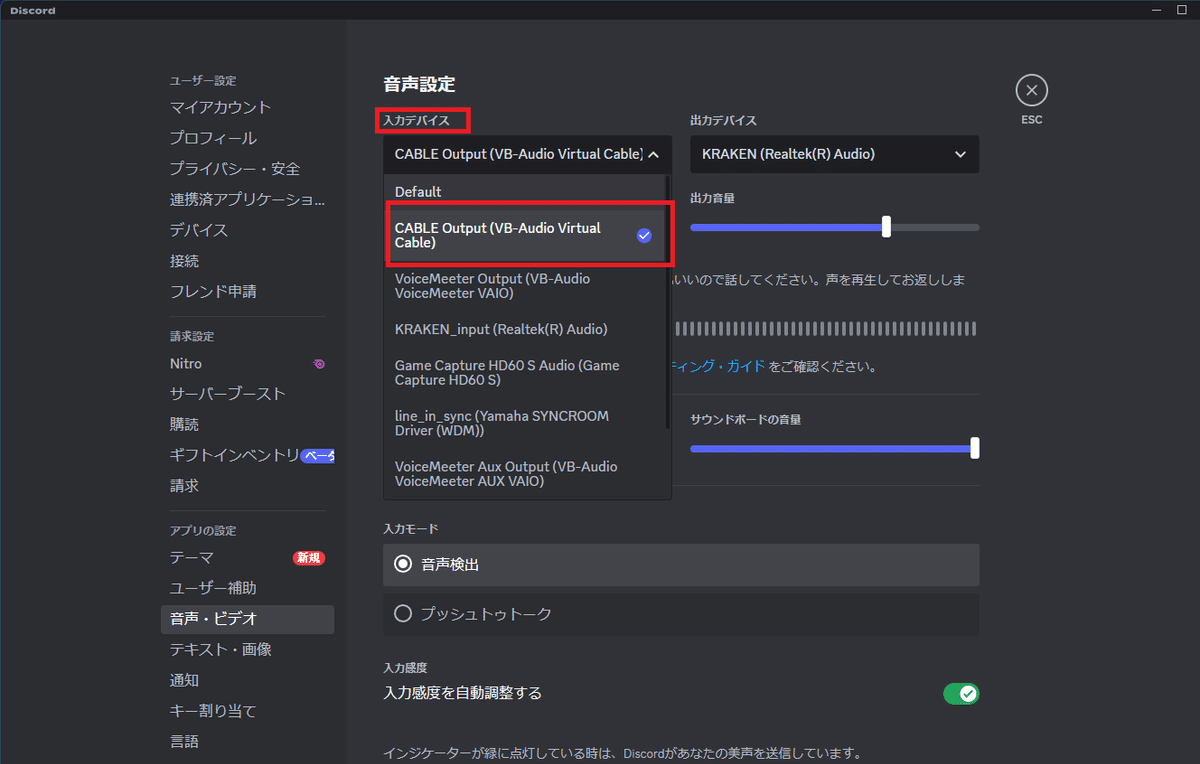Open 音声・ビデオ settings page
Viewport: 1200px width, 764px height.
click(x=247, y=619)
